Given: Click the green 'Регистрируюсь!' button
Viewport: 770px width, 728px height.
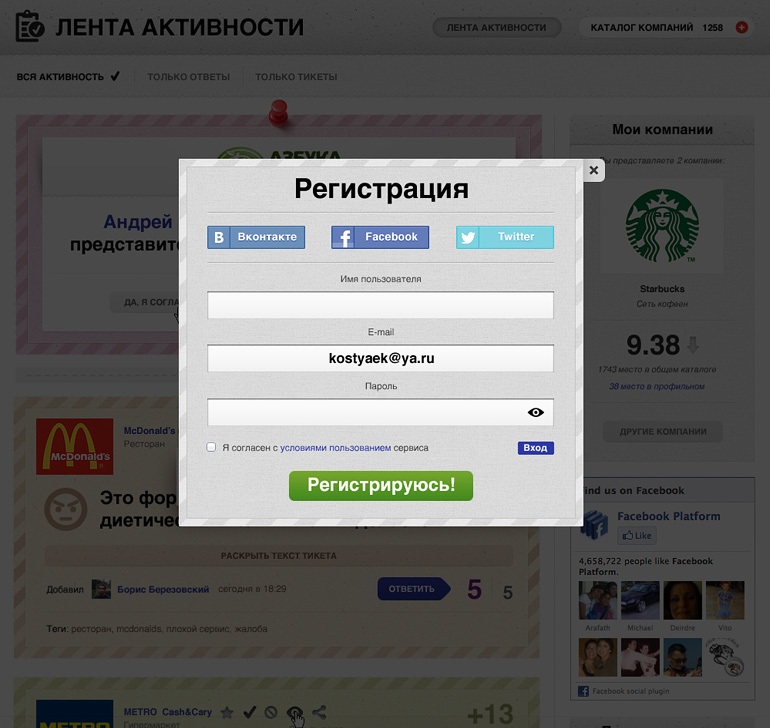Looking at the screenshot, I should (x=381, y=486).
